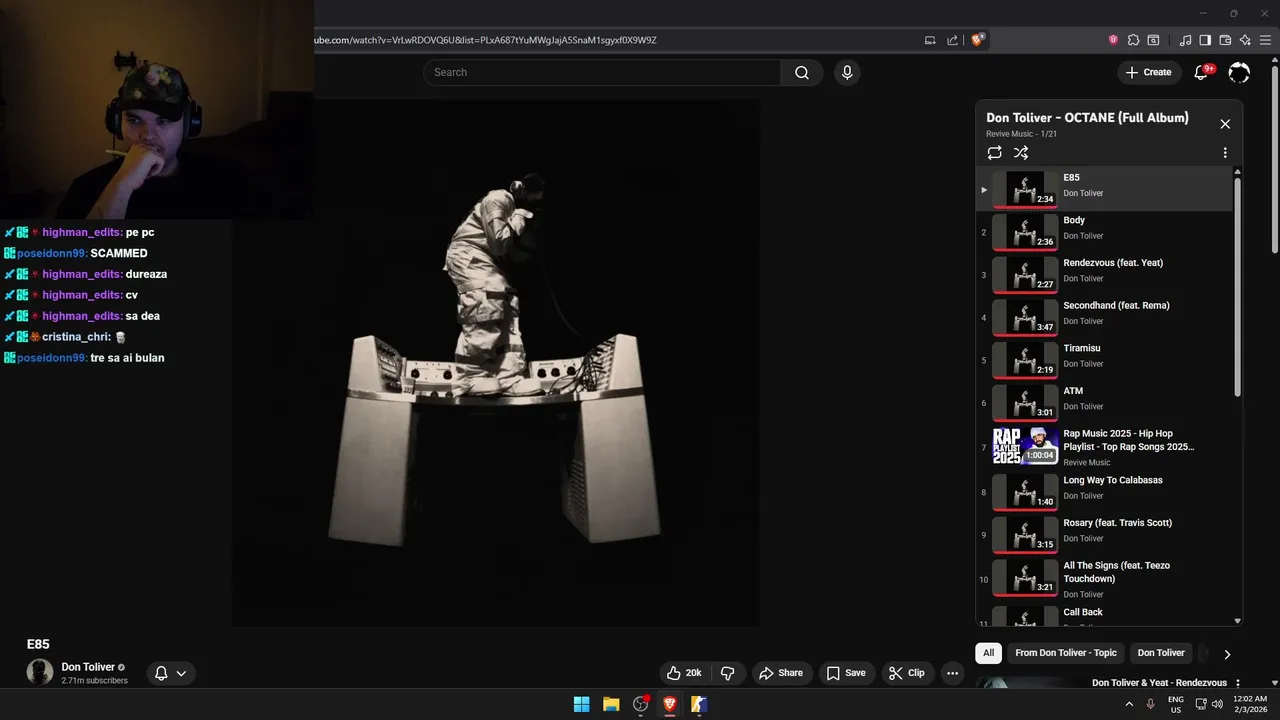The height and width of the screenshot is (720, 1280).
Task: Open the YouTube account avatar menu
Action: 1239,72
